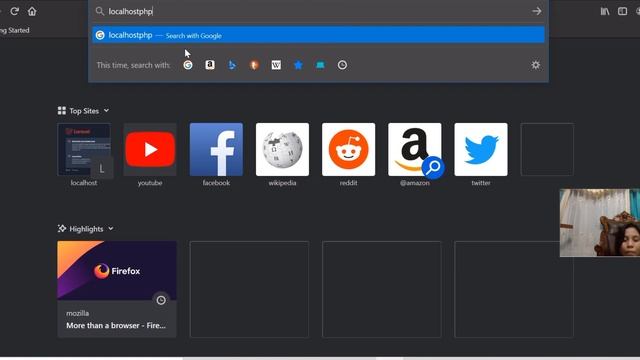Open the Getting Started bookmark

pos(15,30)
